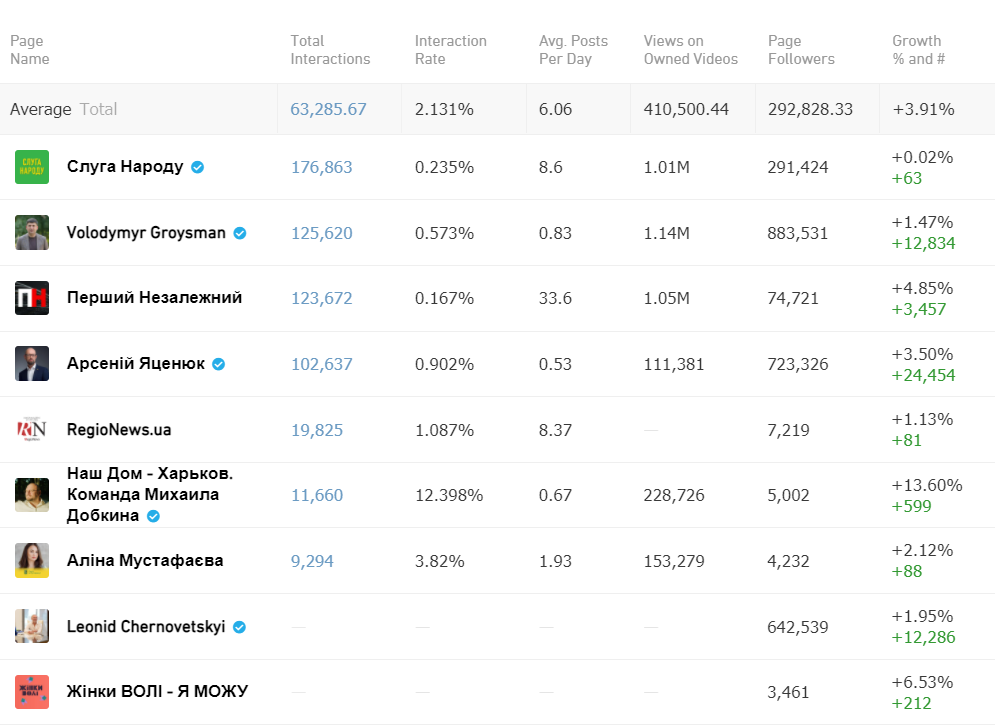The image size is (995, 728).
Task: Click the Слуга Народу page logo
Action: (32, 167)
